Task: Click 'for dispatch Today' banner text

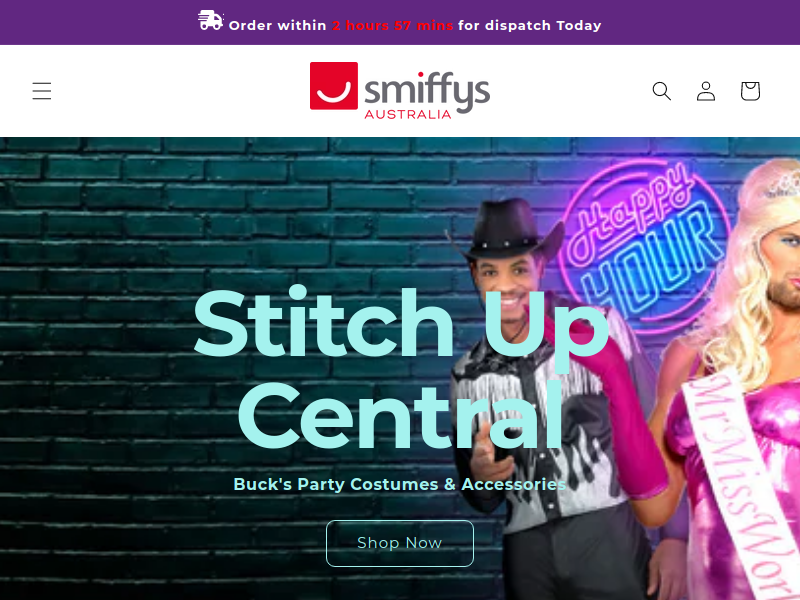Action: (x=530, y=26)
